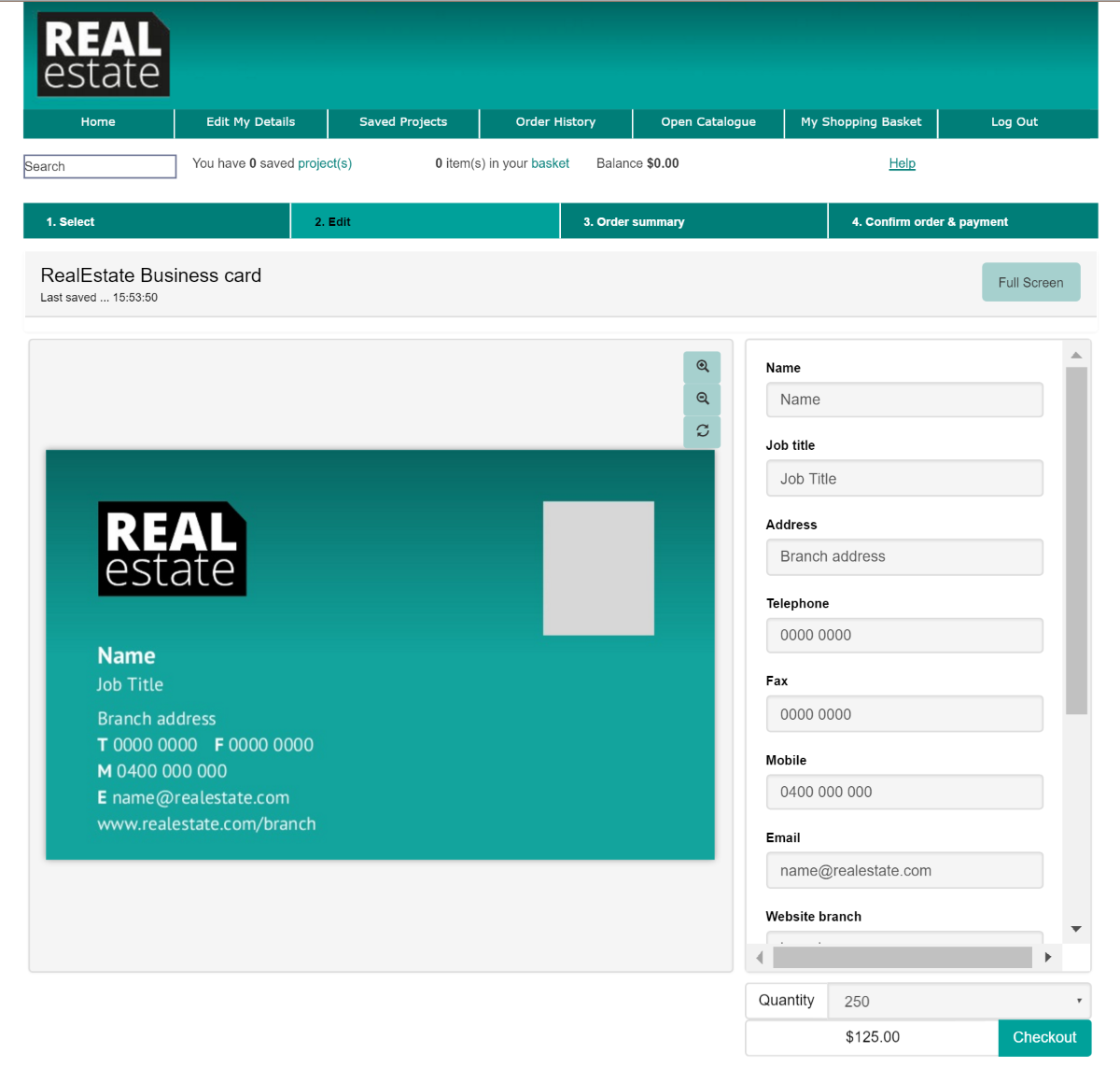
Task: Click the Balance $0.00 text
Action: point(637,163)
